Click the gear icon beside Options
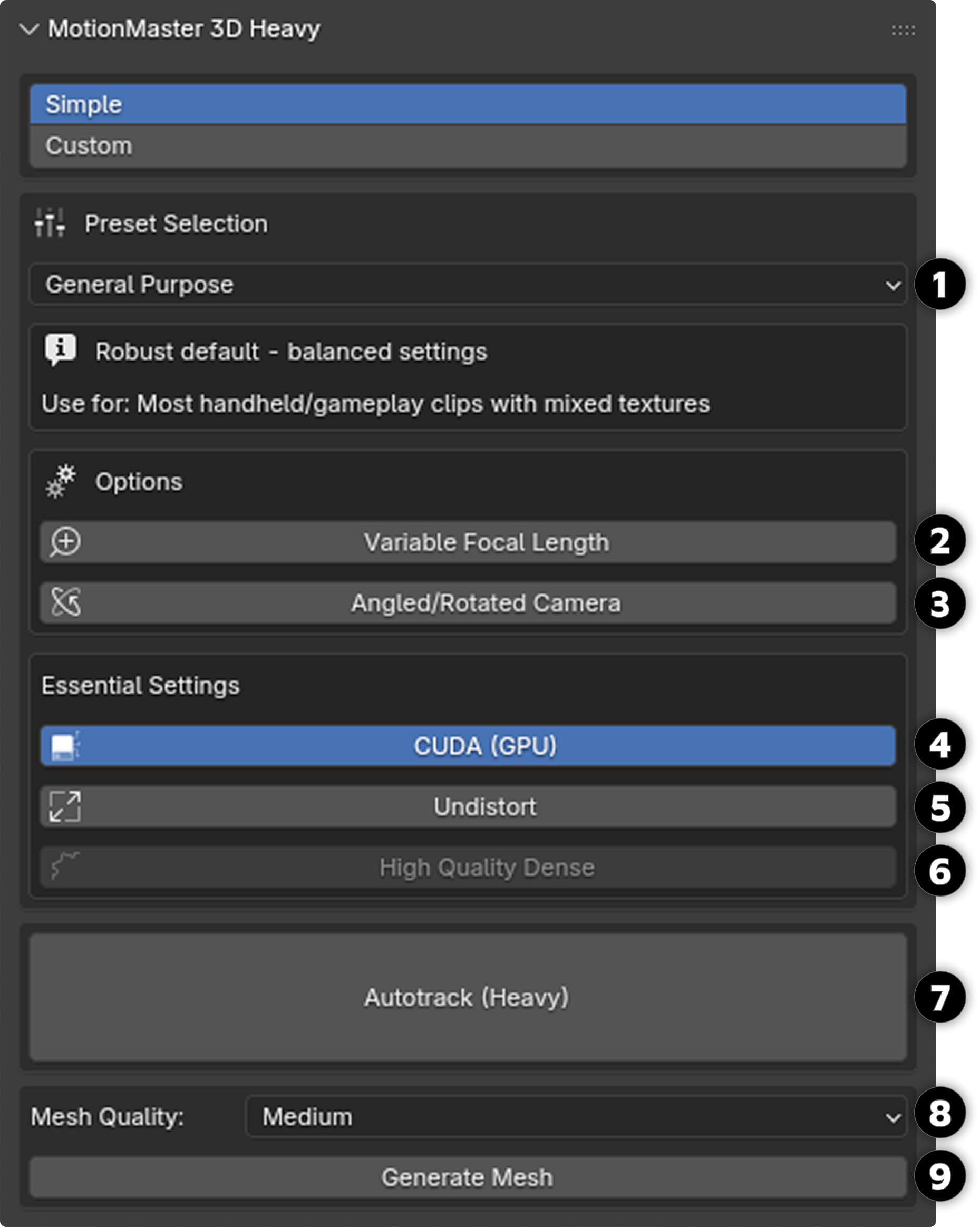980x1227 pixels. click(60, 481)
